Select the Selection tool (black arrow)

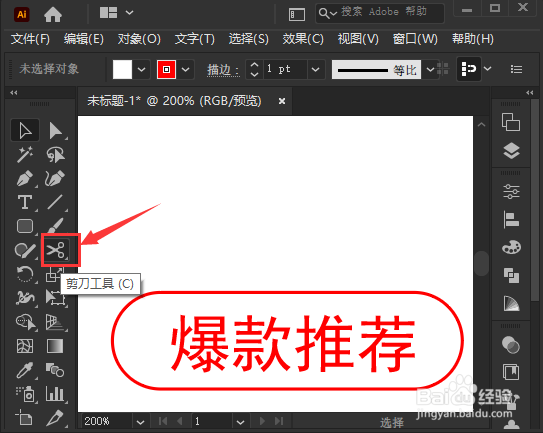(25, 130)
